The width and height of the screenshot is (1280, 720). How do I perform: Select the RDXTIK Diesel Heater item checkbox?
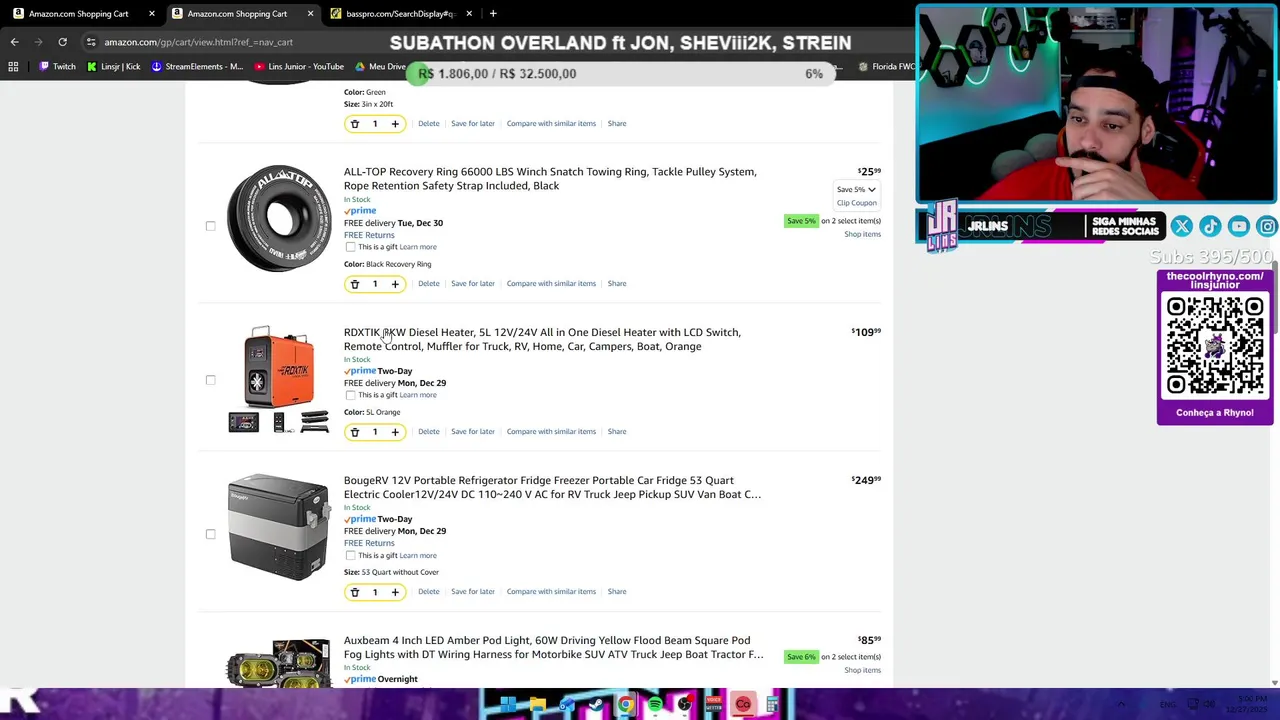click(210, 380)
